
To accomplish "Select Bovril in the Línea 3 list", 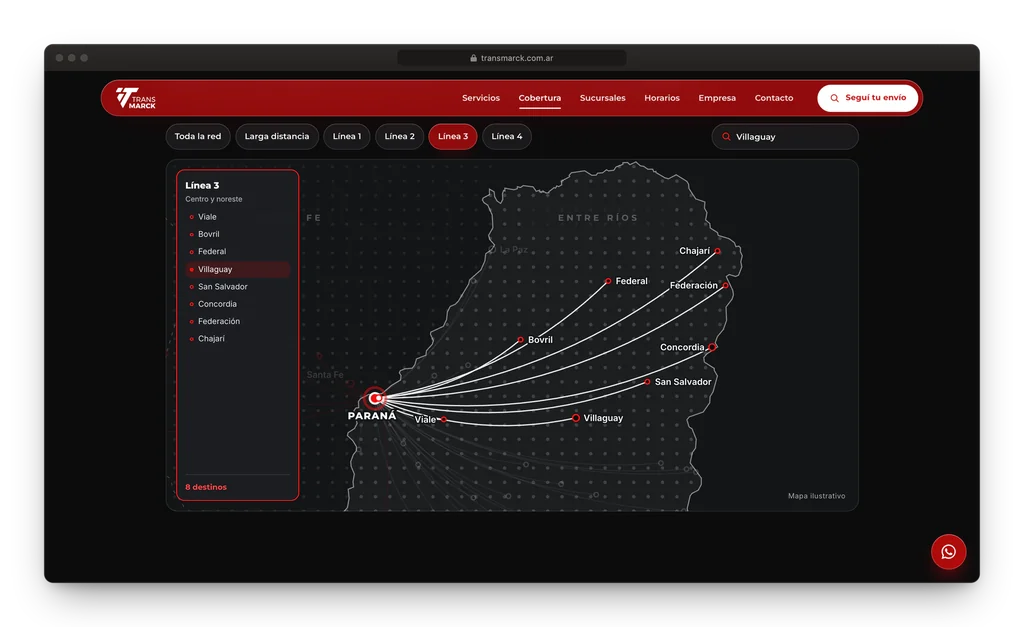I will (x=238, y=234).
